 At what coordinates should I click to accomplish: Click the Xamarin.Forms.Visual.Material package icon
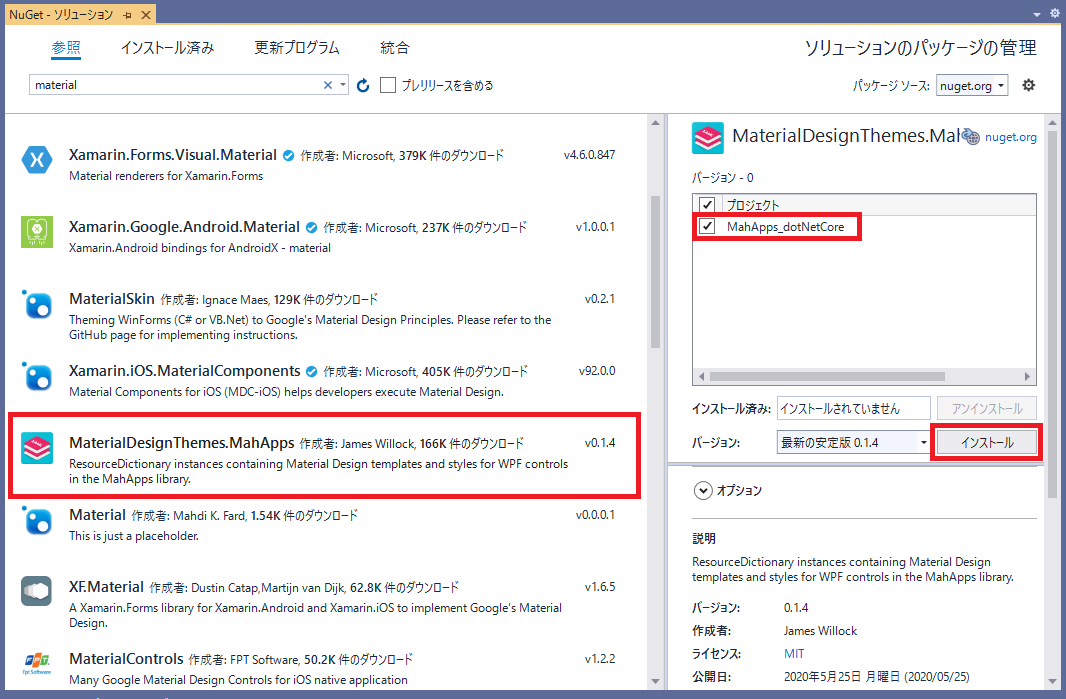pyautogui.click(x=37, y=160)
